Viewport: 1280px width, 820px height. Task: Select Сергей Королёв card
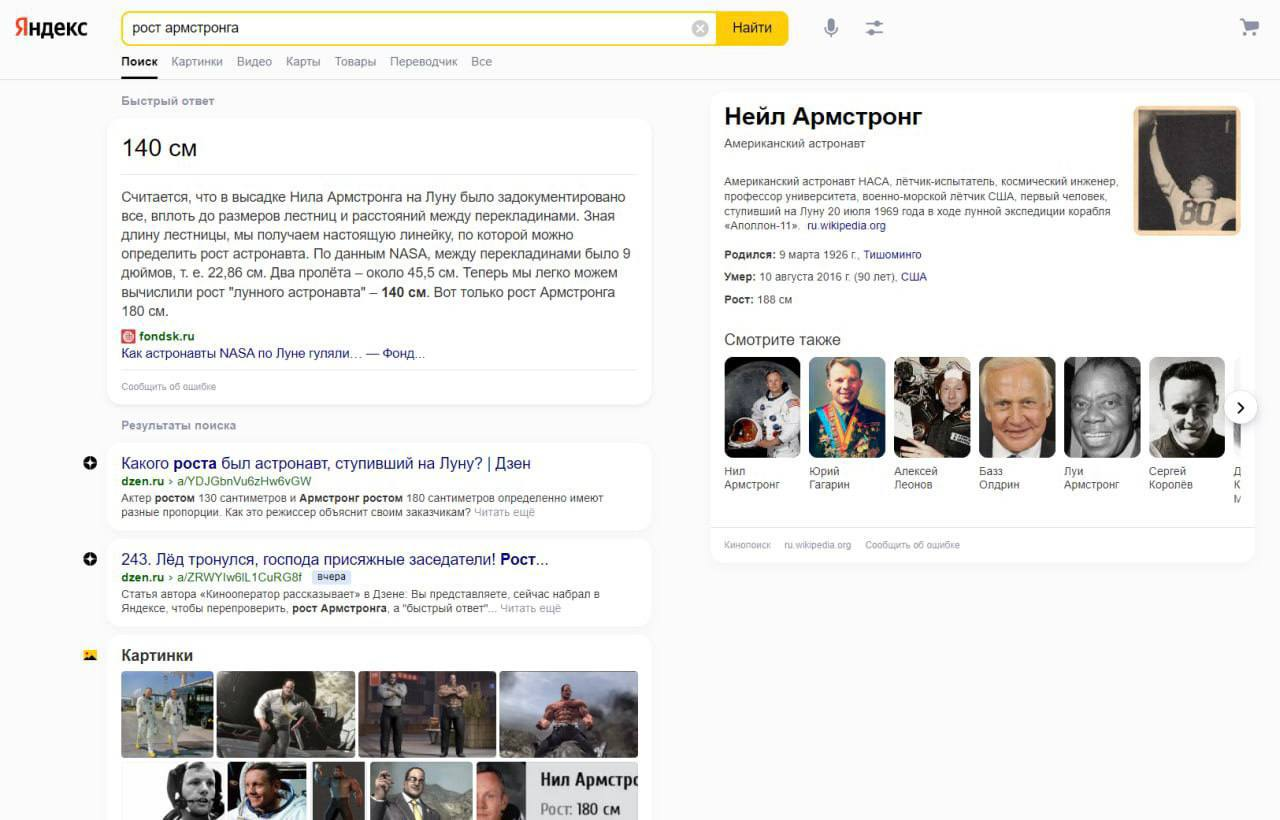[x=1187, y=423]
